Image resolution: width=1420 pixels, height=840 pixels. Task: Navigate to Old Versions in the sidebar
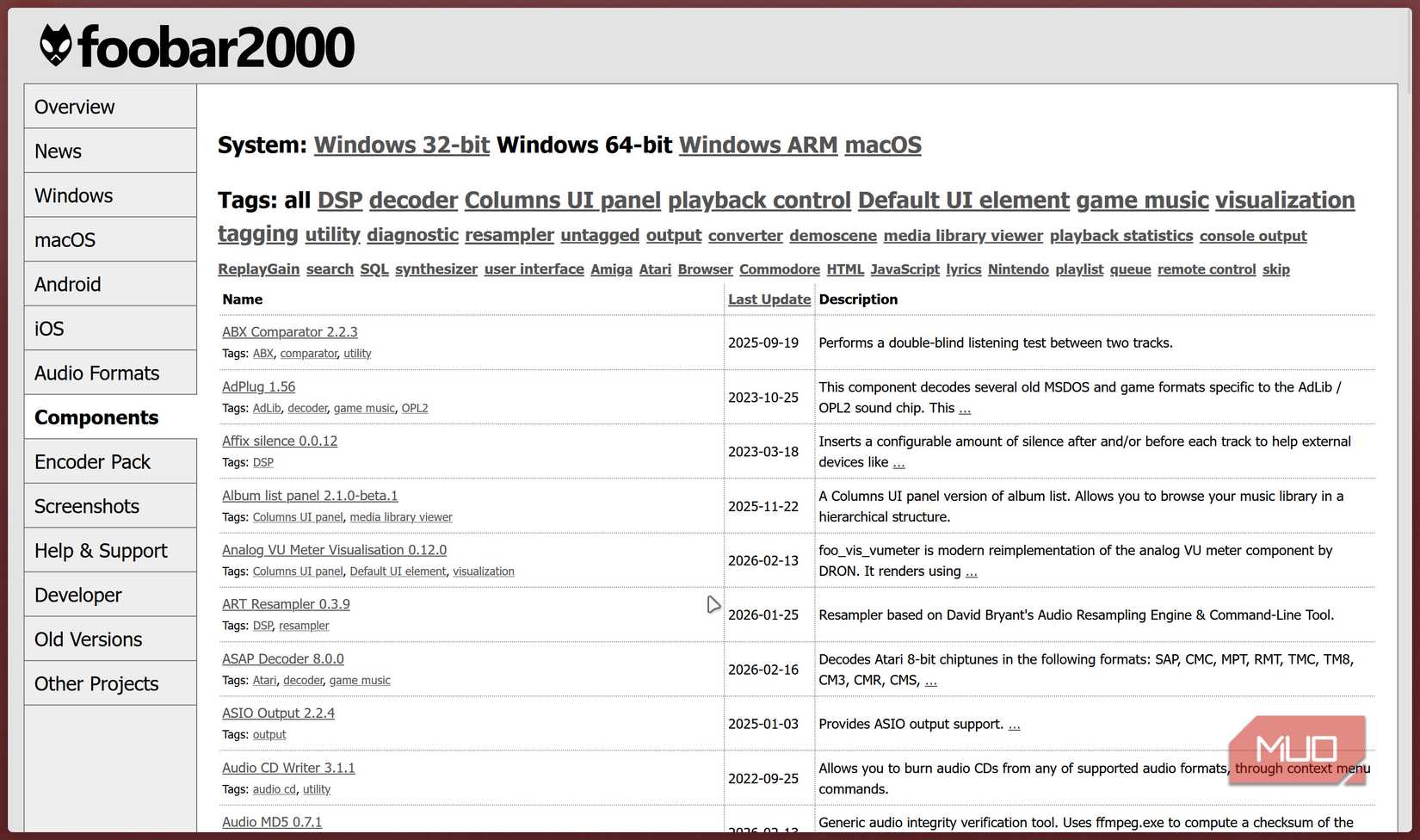coord(88,639)
